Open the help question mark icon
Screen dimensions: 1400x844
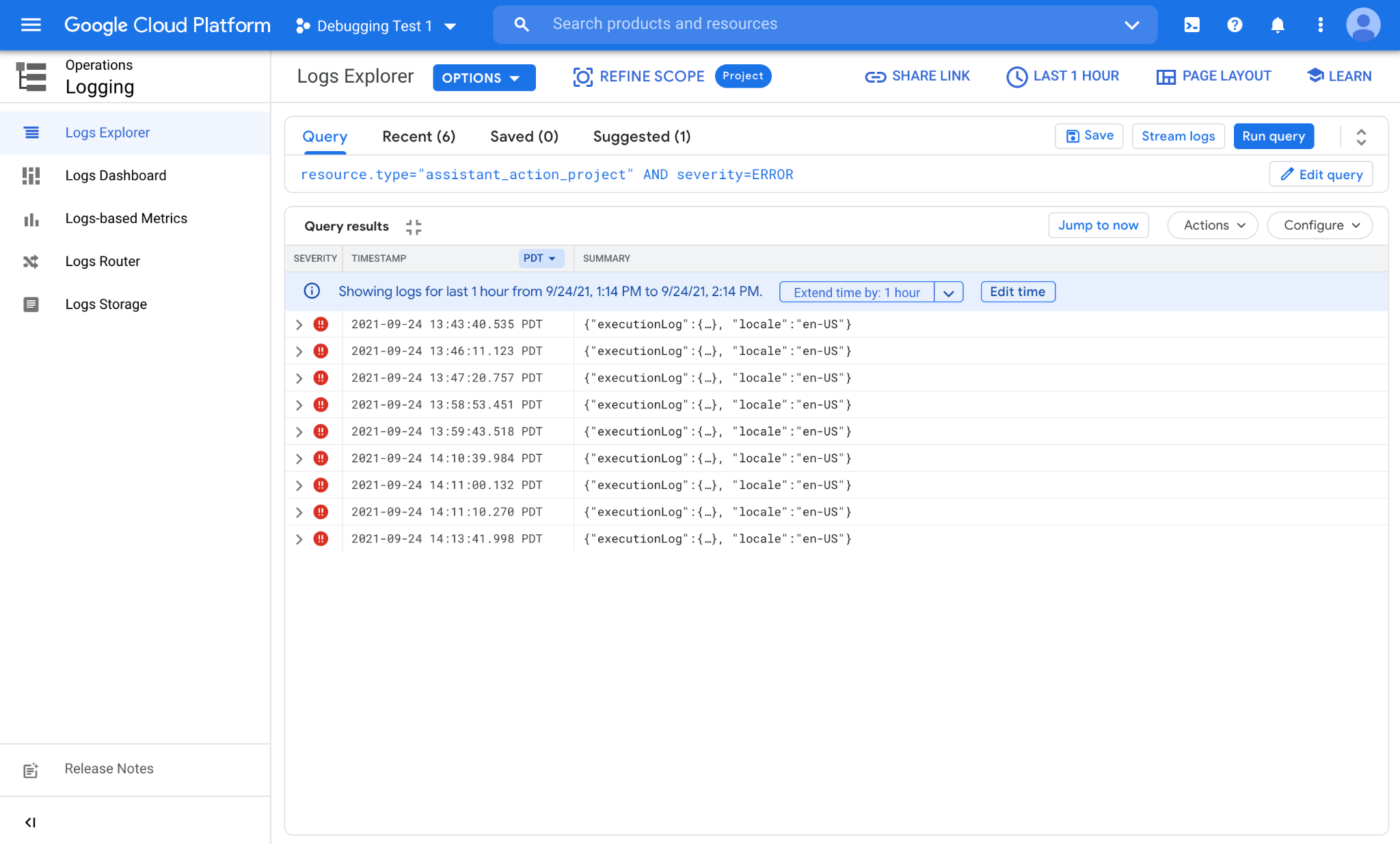(x=1235, y=25)
